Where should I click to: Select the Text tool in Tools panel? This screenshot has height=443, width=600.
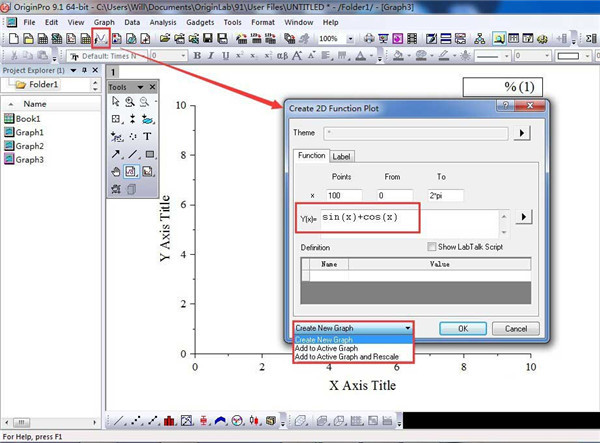(x=148, y=136)
